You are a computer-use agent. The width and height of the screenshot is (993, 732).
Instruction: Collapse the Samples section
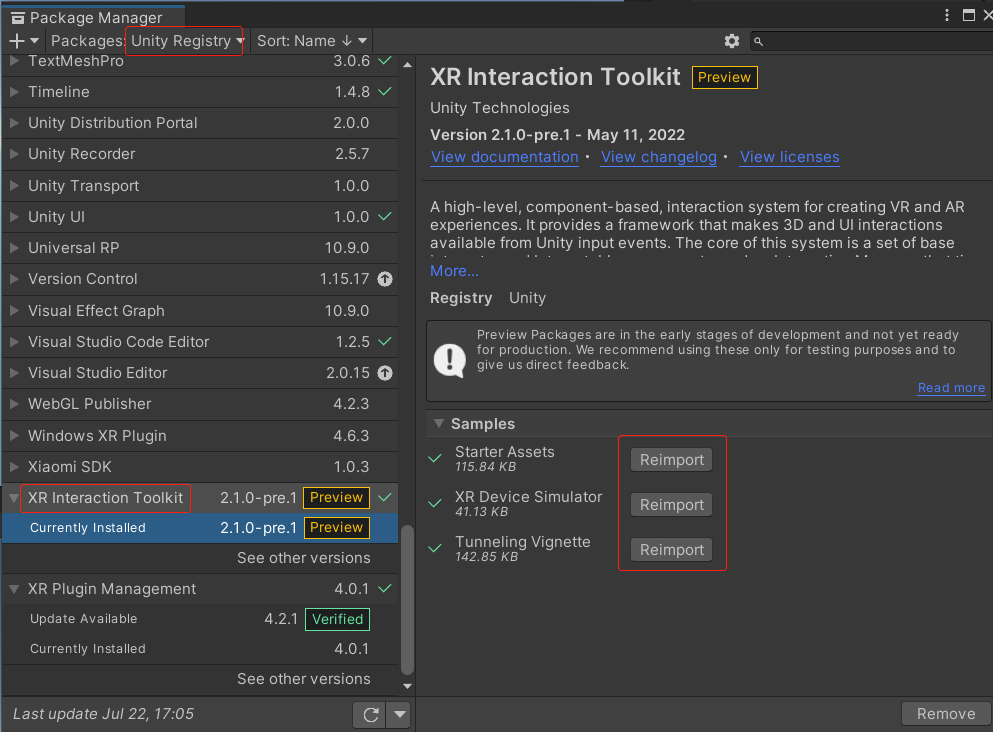pos(438,424)
